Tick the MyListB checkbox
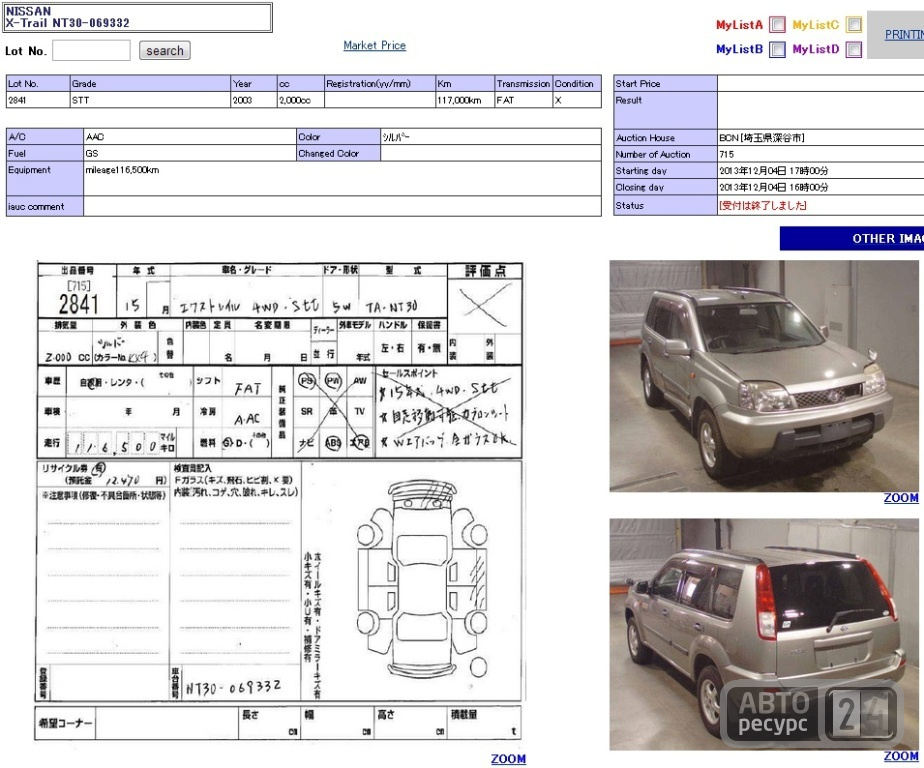Image resolution: width=924 pixels, height=768 pixels. 778,50
